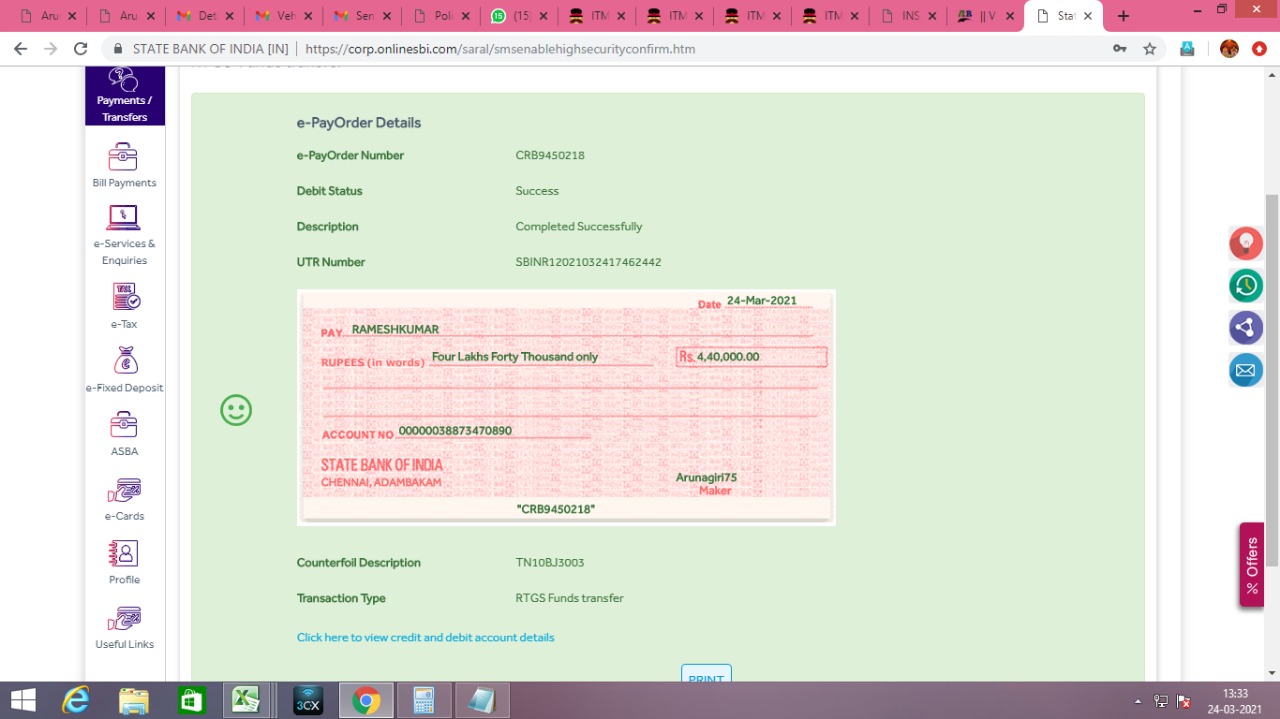
Task: Click the red Chrome update icon
Action: (1259, 48)
